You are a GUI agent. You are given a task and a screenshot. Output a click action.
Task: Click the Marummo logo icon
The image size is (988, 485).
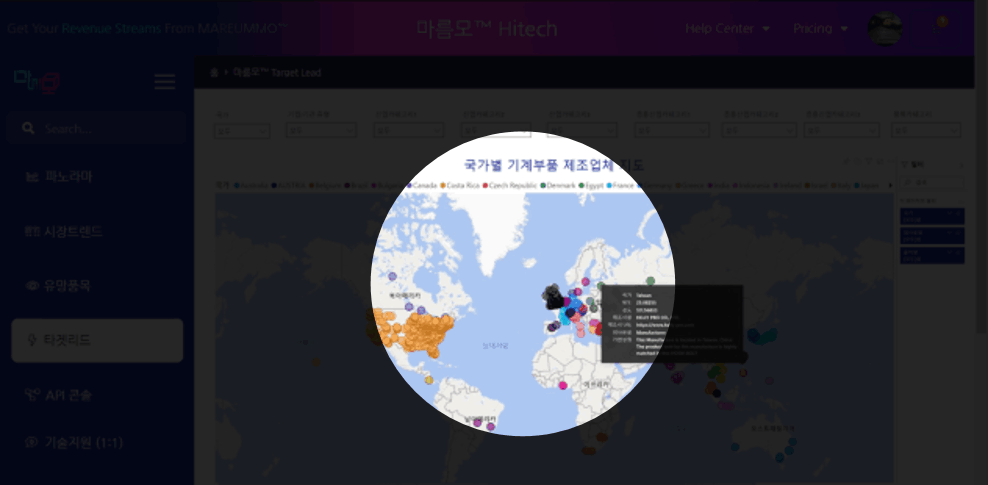[x=37, y=81]
